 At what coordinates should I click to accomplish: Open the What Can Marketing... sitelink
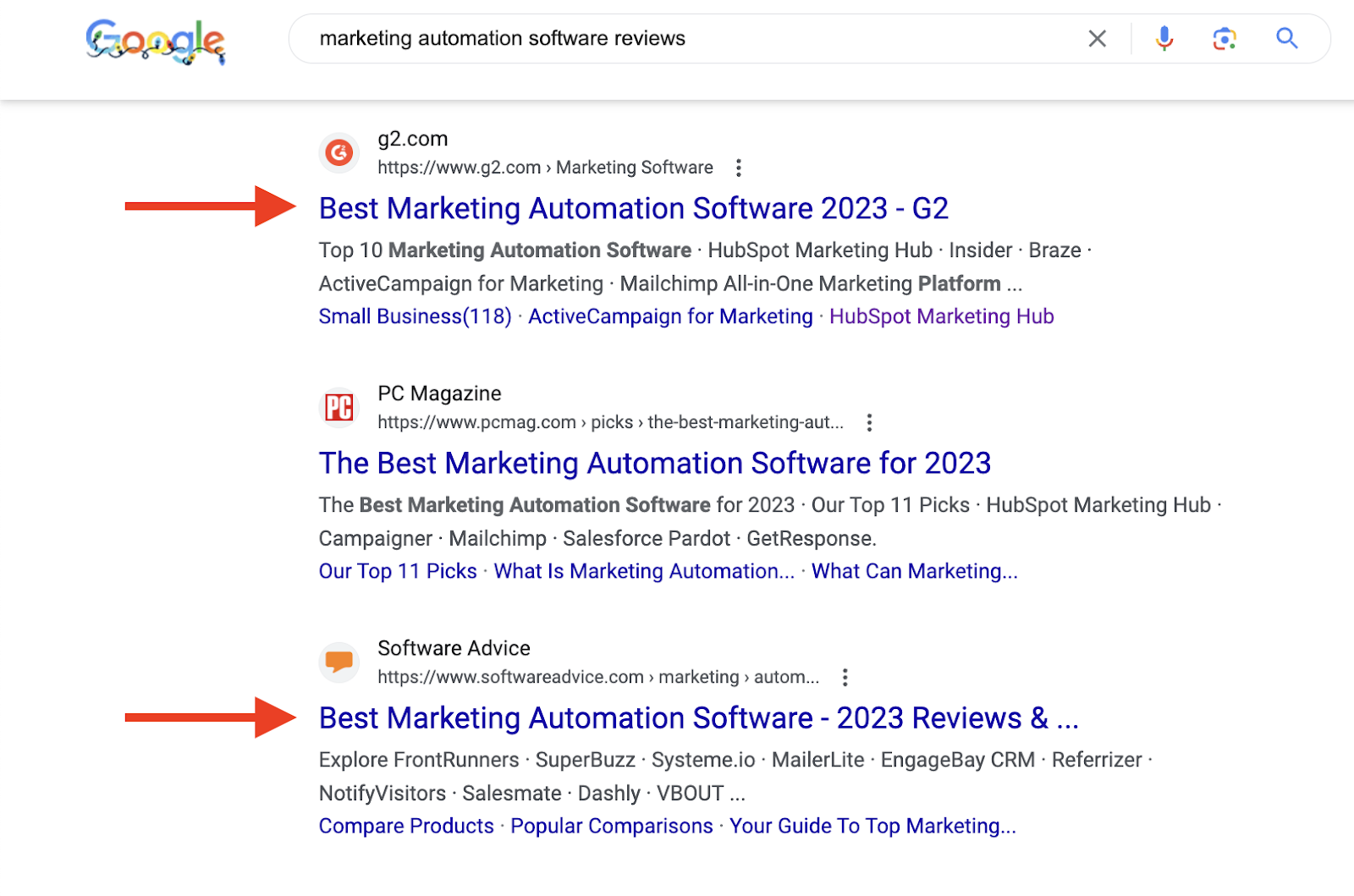tap(915, 571)
